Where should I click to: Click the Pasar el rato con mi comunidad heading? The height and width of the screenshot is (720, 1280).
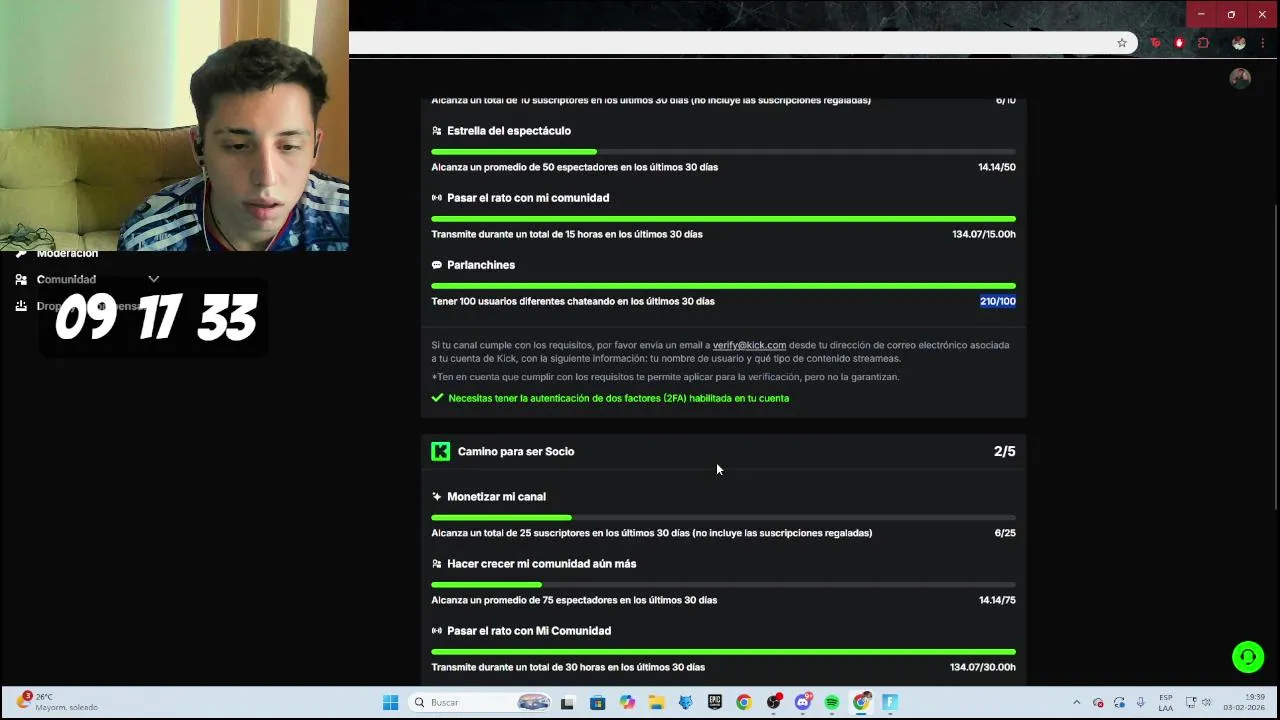tap(528, 198)
